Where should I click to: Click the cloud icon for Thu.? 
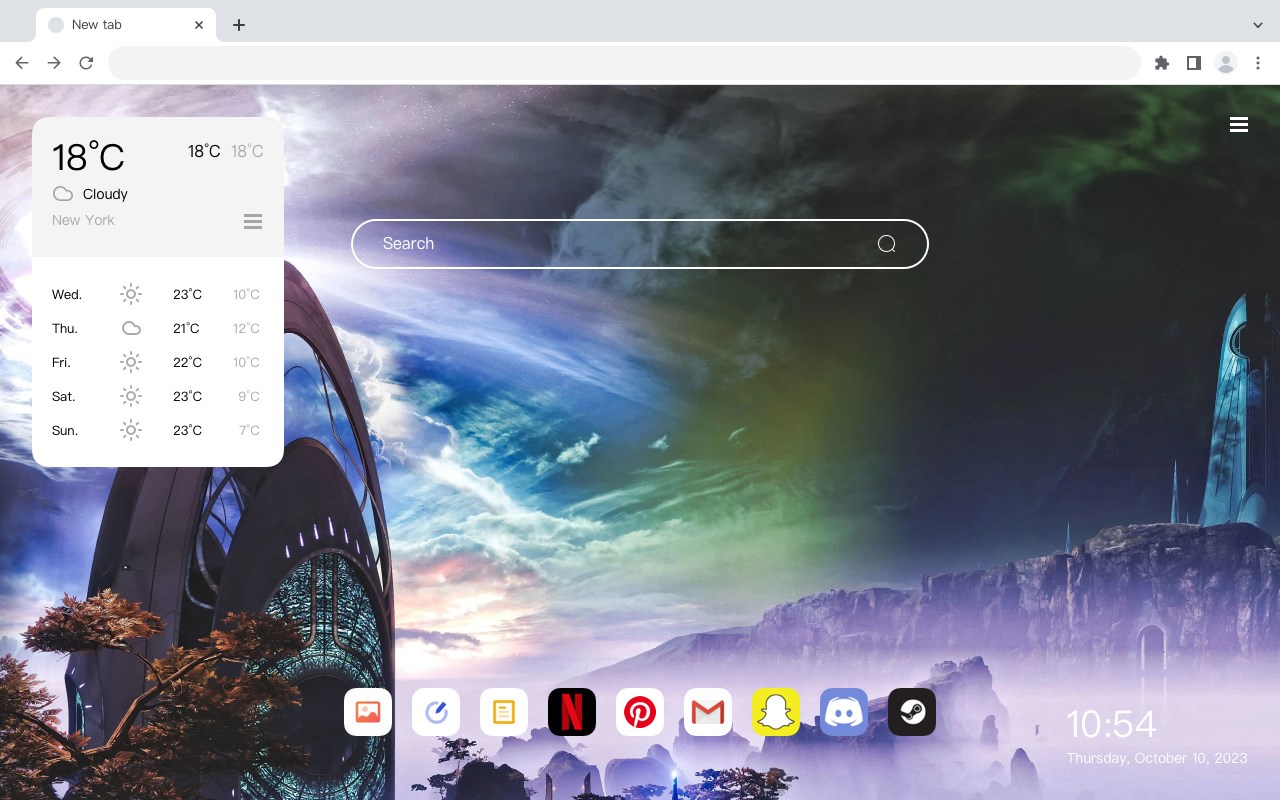131,328
